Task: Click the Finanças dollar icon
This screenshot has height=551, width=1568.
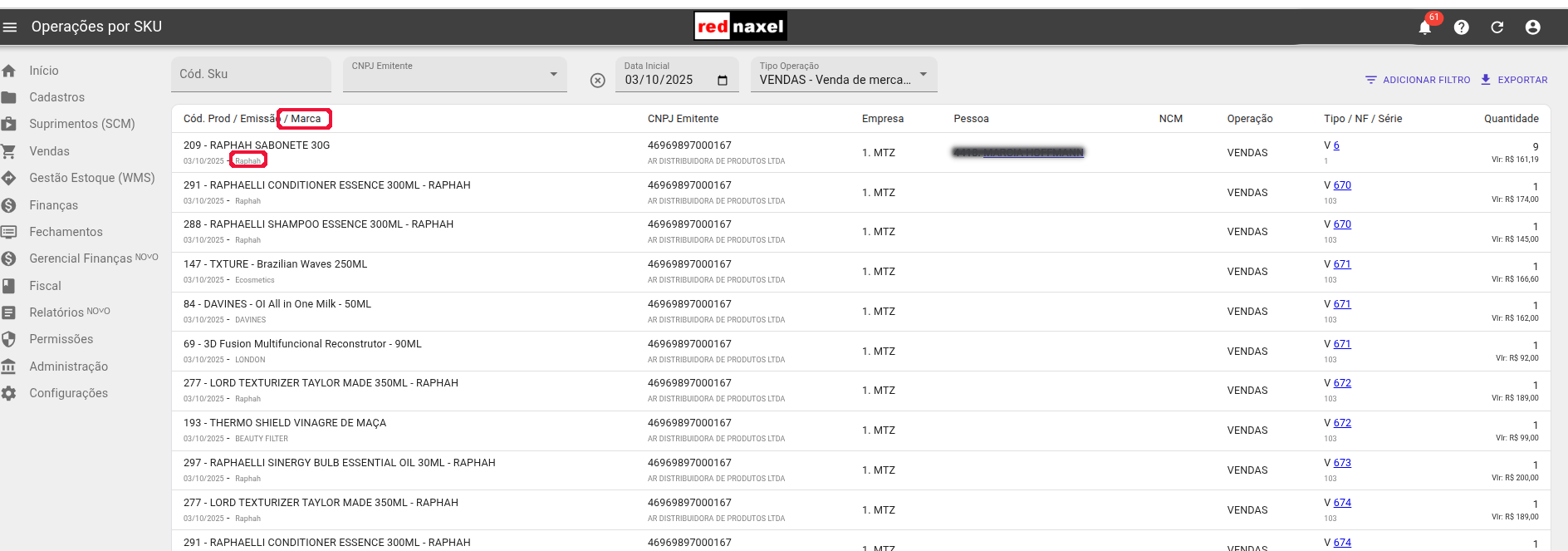Action: [x=9, y=205]
